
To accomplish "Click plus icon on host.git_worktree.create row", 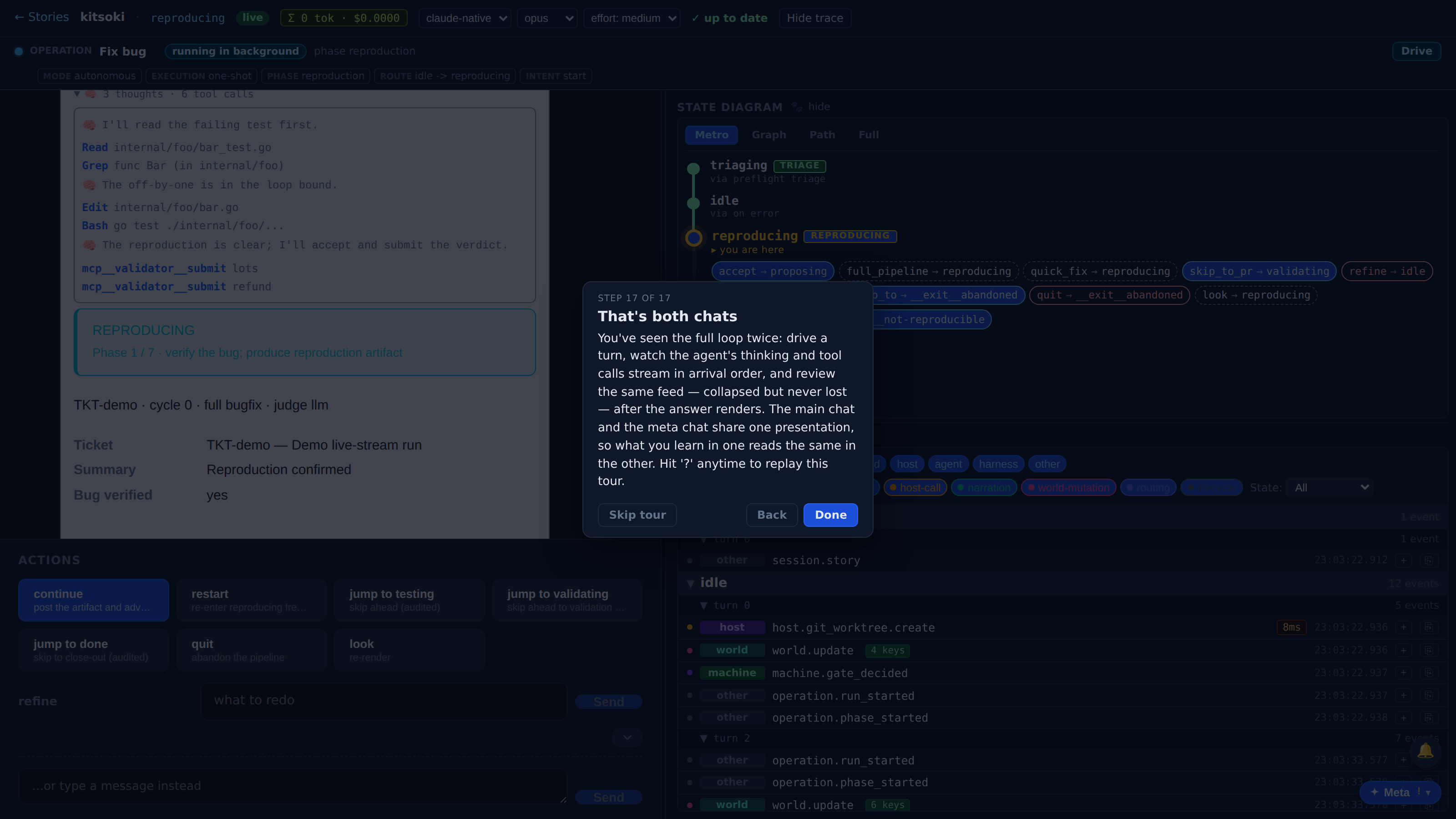I will click(1403, 627).
